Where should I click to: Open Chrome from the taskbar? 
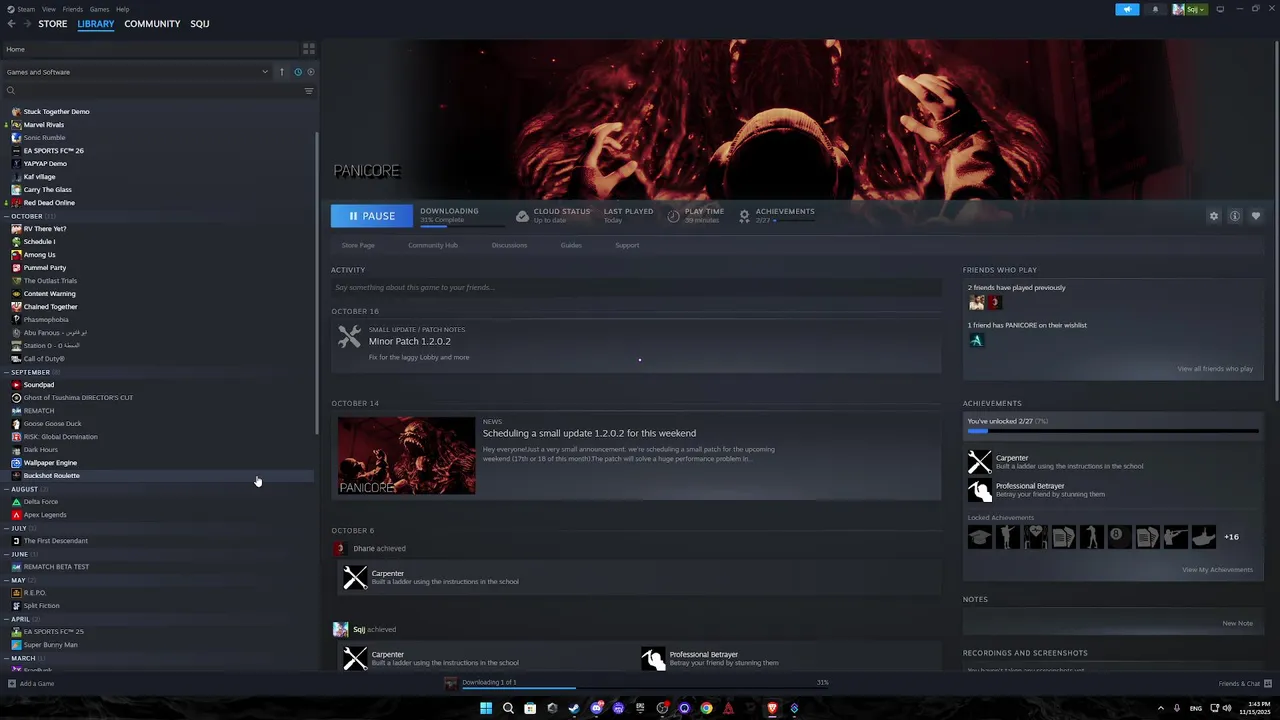point(706,709)
